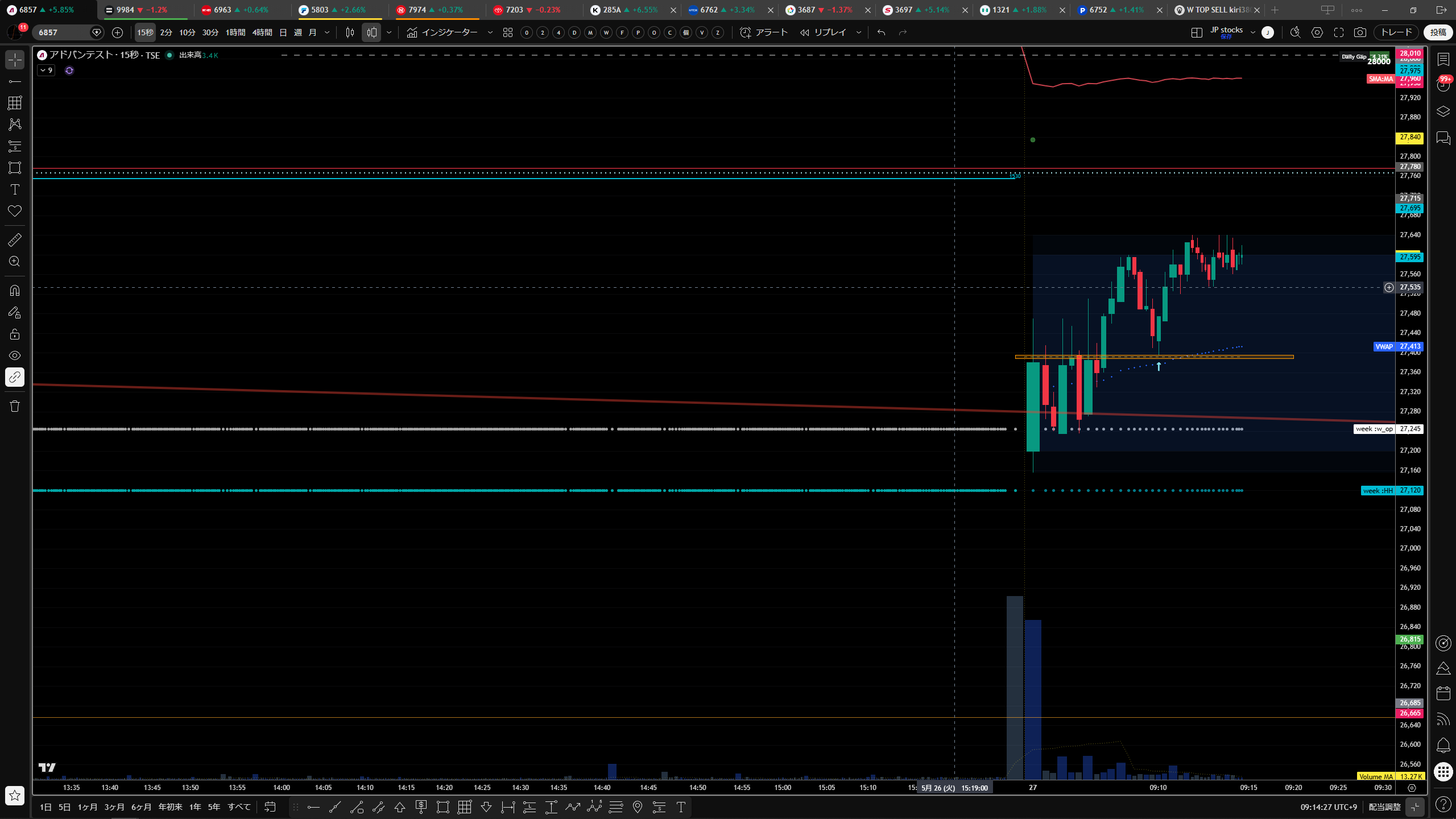Image resolution: width=1456 pixels, height=819 pixels.
Task: Switch chart to 4時間 timeframe
Action: (262, 32)
